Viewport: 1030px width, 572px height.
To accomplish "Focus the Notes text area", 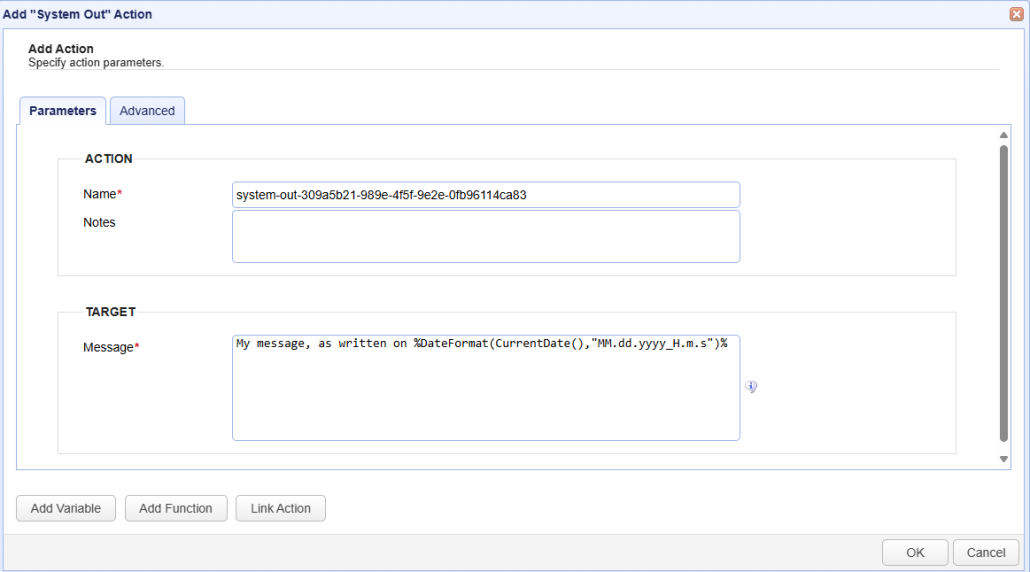I will [x=485, y=236].
